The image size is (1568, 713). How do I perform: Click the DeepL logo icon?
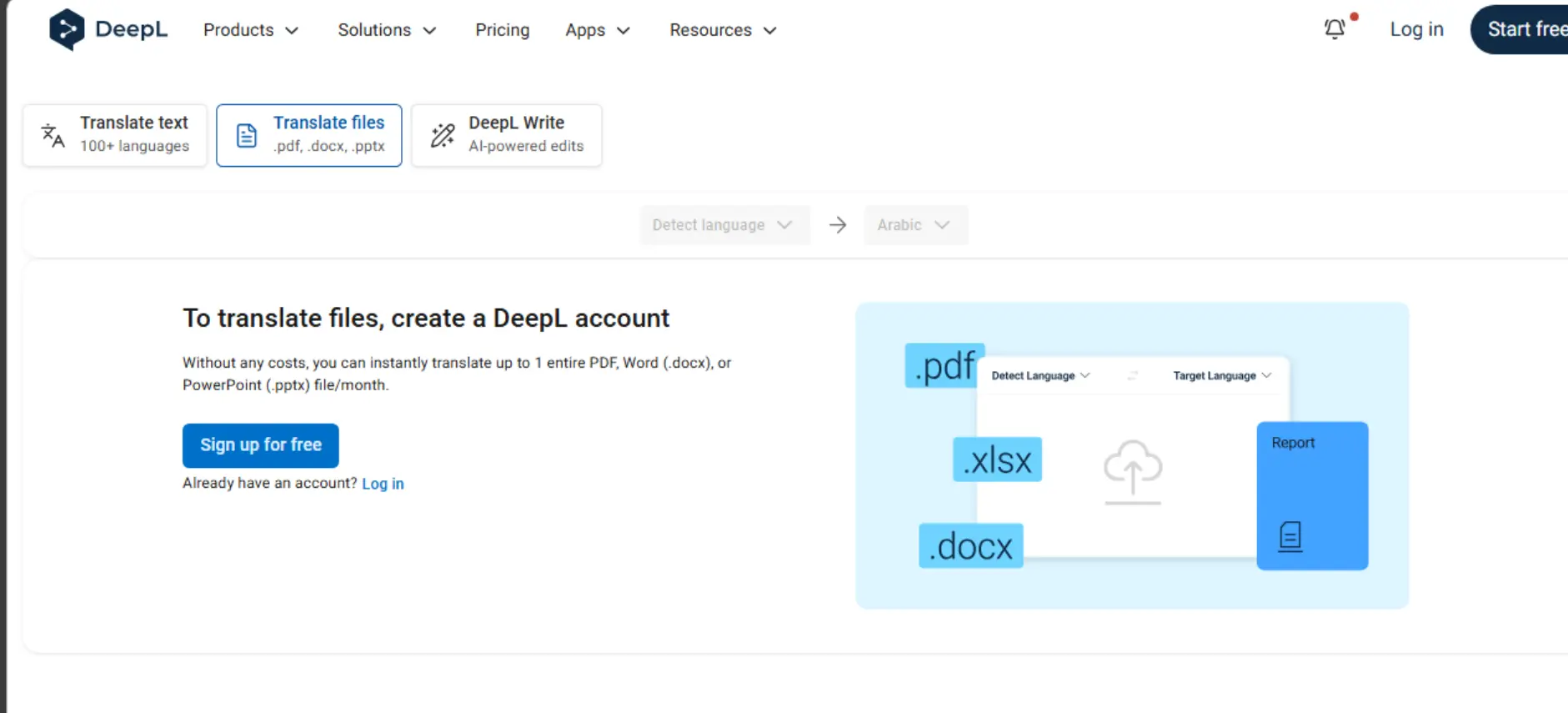pyautogui.click(x=67, y=29)
